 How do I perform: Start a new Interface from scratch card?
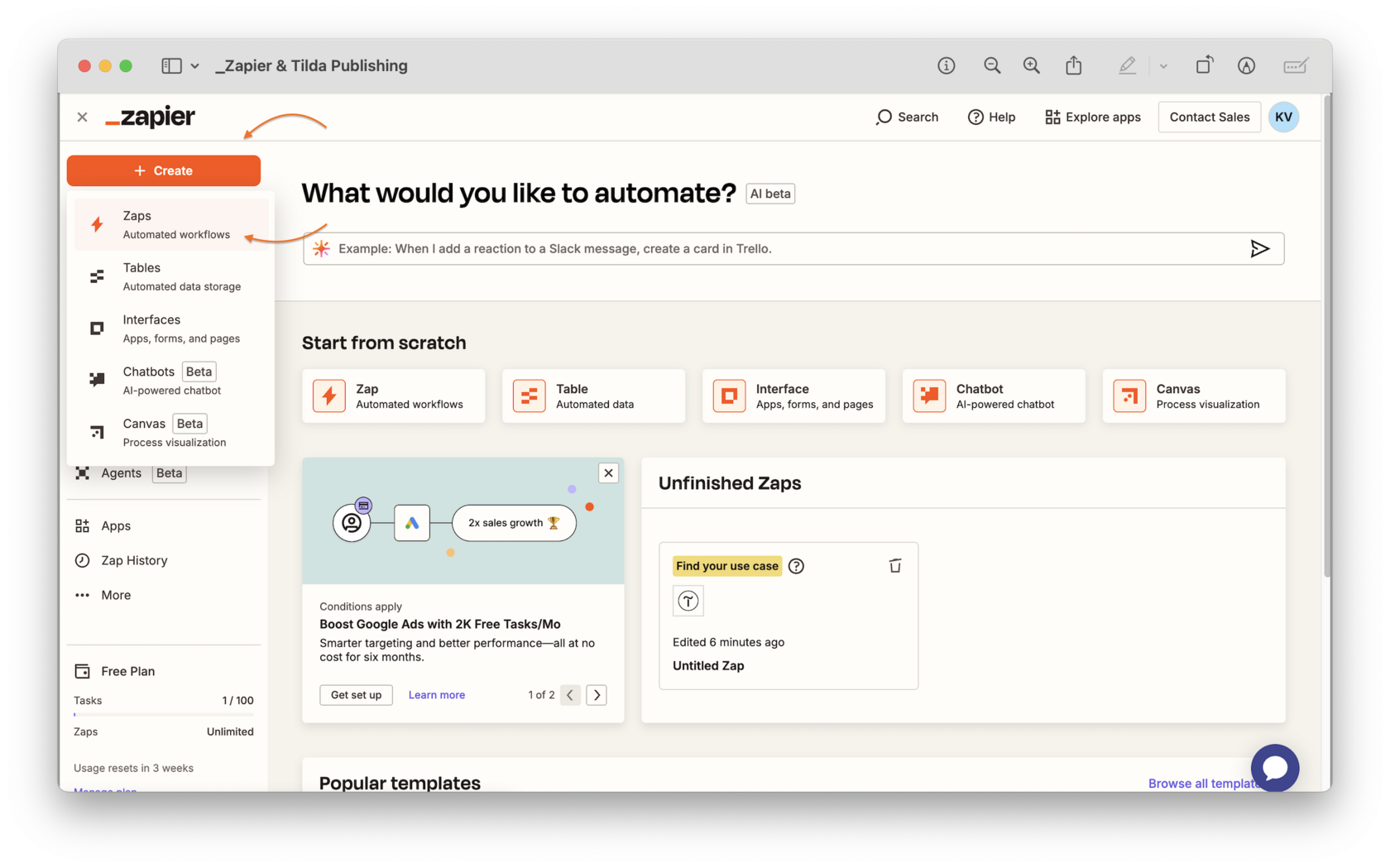point(793,396)
